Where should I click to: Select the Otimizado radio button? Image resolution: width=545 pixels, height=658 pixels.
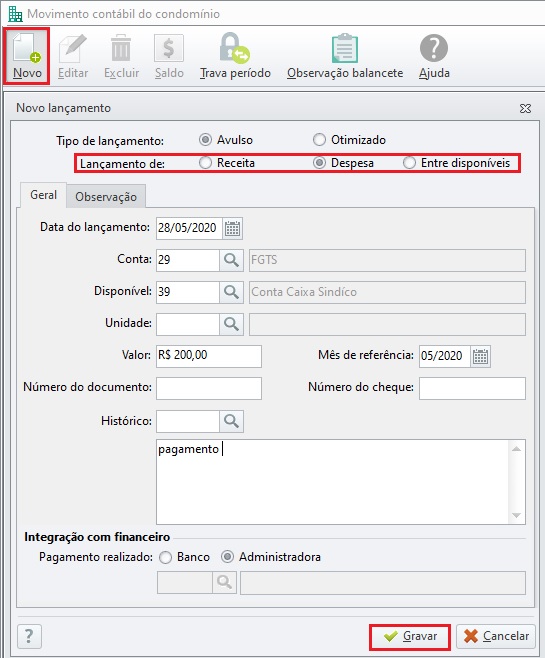(319, 140)
